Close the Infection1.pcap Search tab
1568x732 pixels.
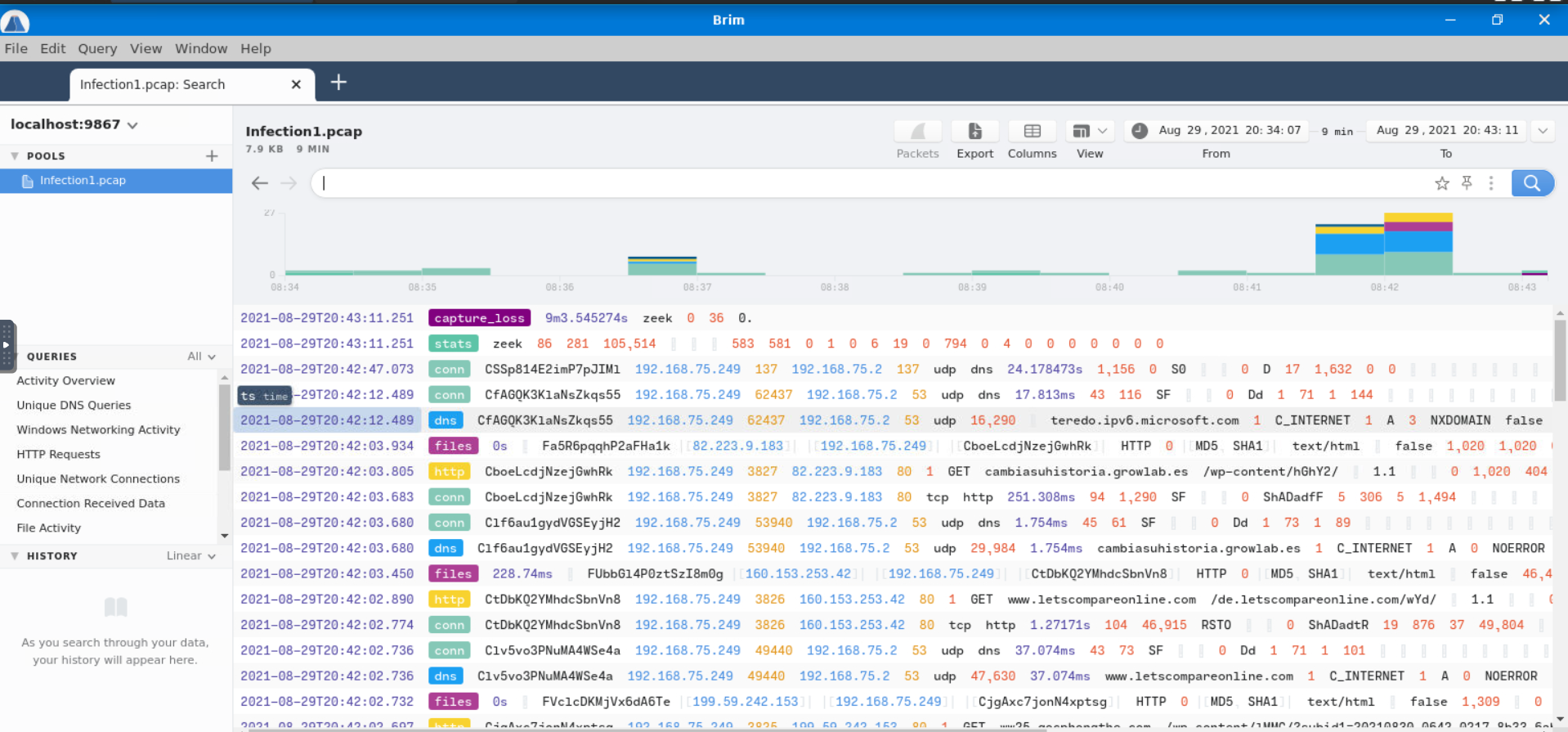coord(296,84)
